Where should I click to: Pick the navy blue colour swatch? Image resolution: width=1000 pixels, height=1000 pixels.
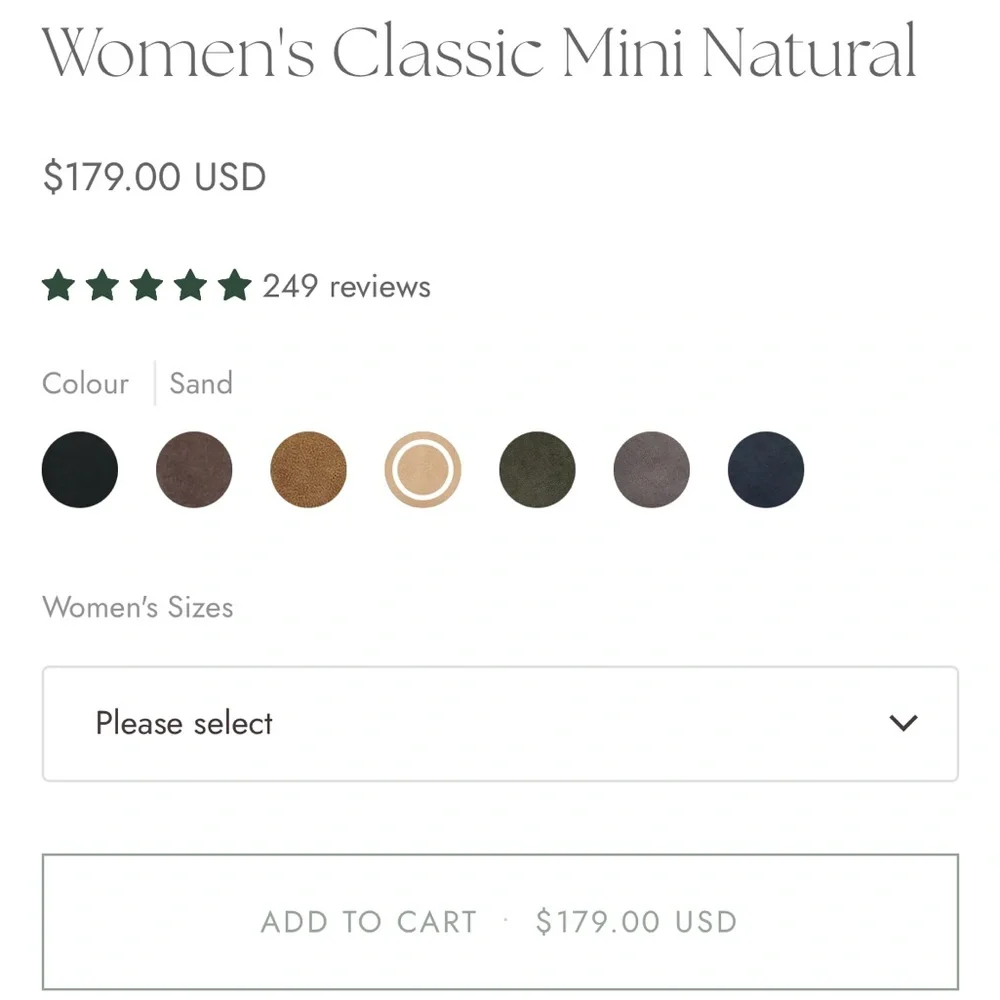pyautogui.click(x=766, y=469)
